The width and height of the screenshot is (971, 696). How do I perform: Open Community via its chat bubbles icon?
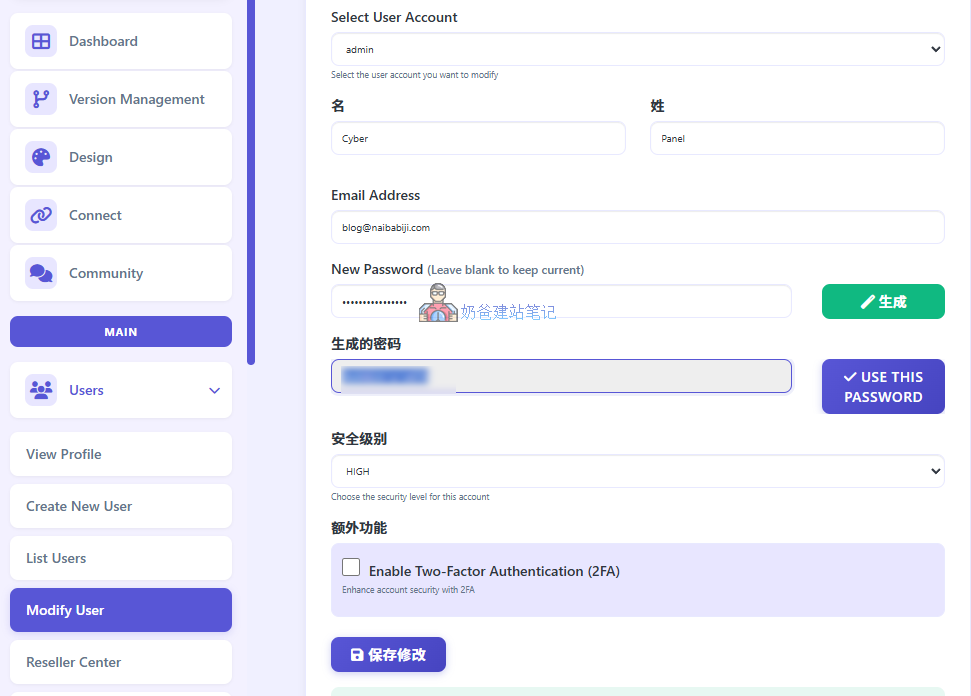(40, 273)
